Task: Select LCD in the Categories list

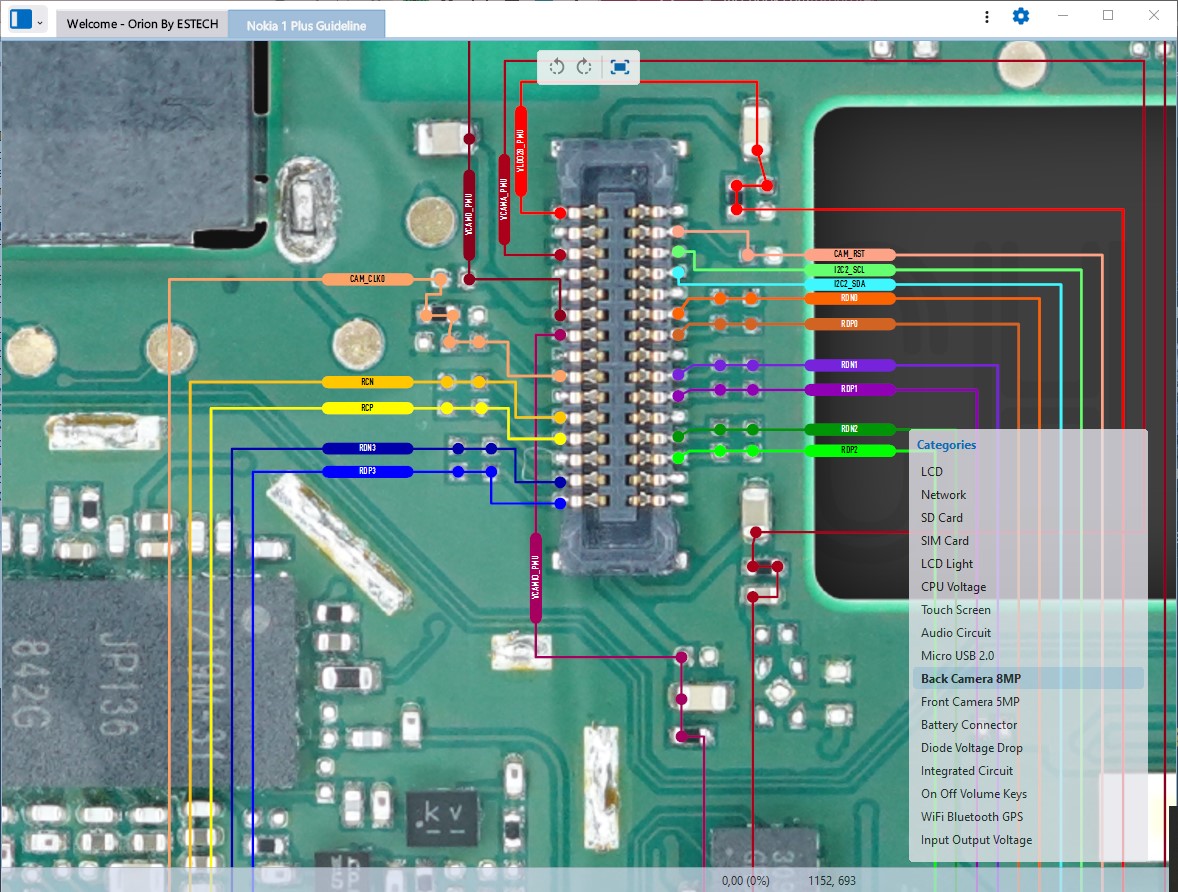Action: (931, 471)
